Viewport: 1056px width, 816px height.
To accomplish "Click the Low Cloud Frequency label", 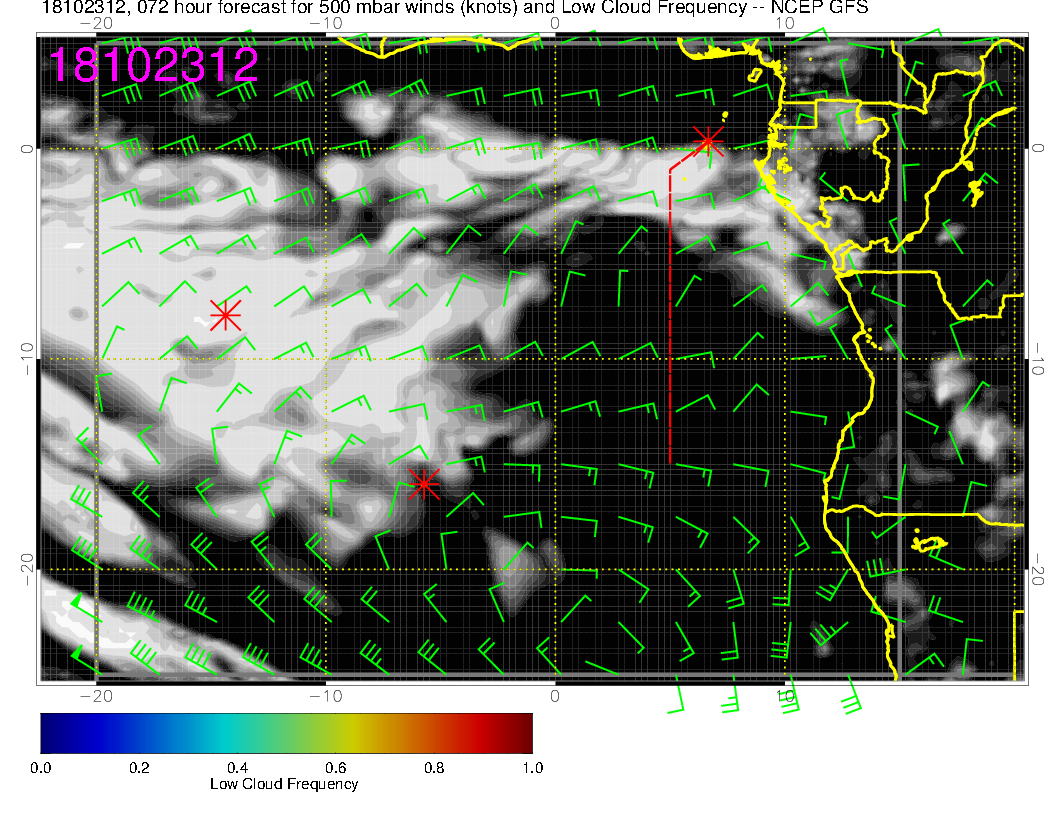I will pos(284,784).
